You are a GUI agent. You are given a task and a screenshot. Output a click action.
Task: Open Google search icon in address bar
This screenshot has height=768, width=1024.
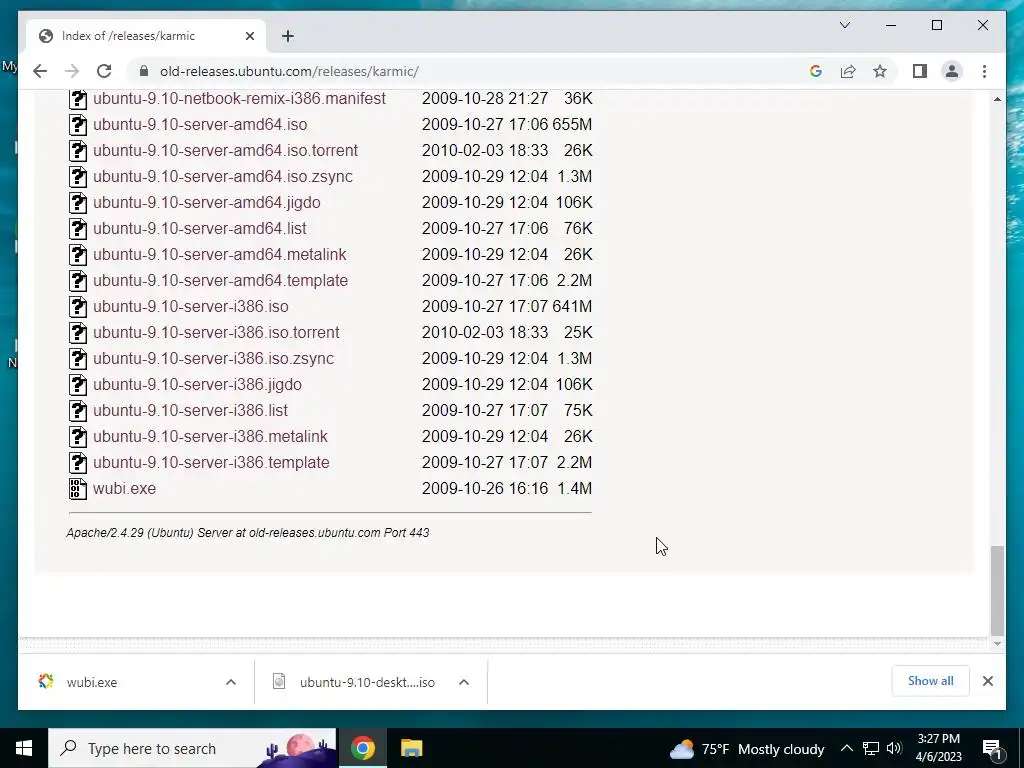click(815, 71)
